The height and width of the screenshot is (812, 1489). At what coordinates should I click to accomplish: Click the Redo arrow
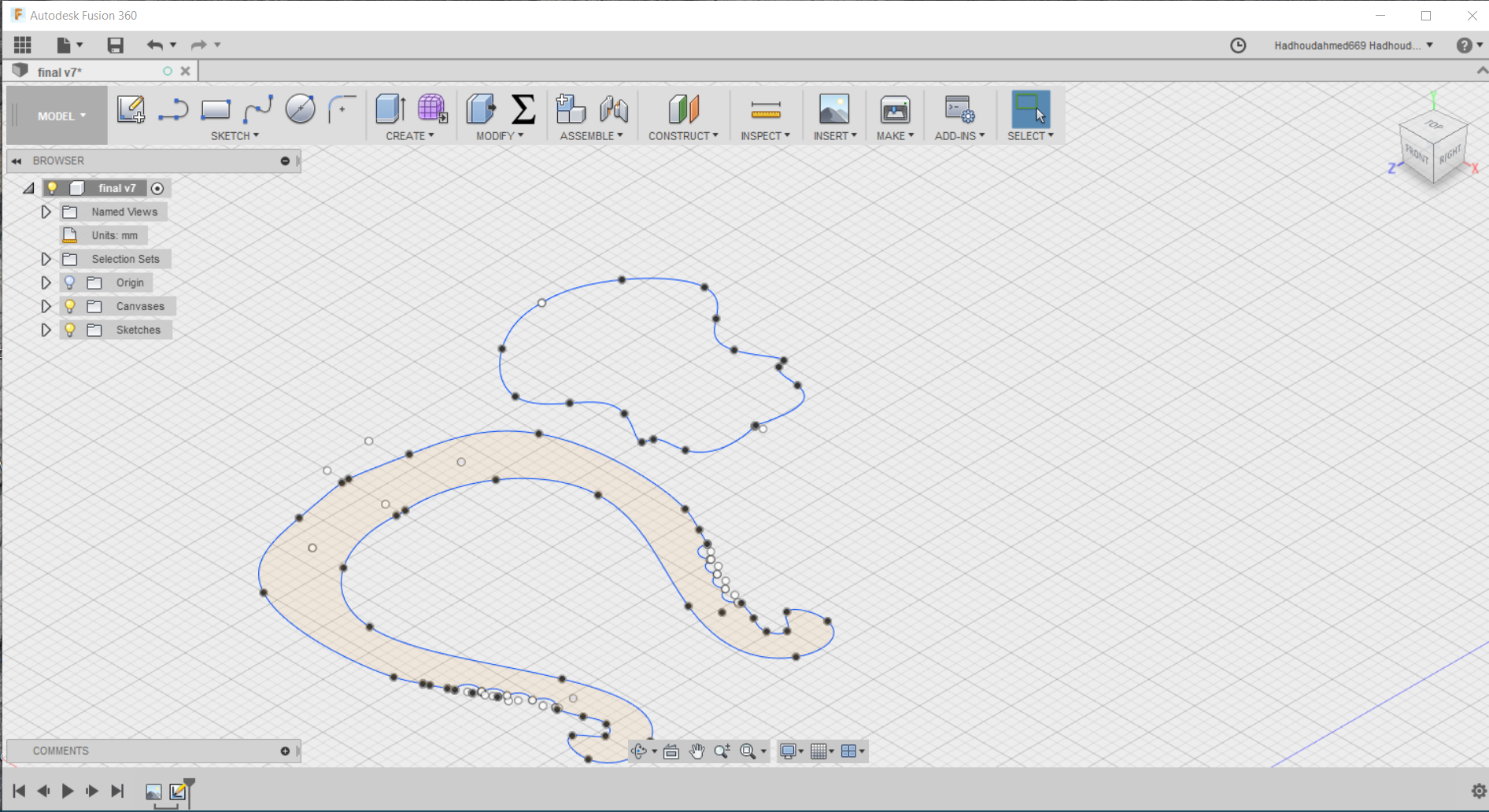(x=198, y=45)
